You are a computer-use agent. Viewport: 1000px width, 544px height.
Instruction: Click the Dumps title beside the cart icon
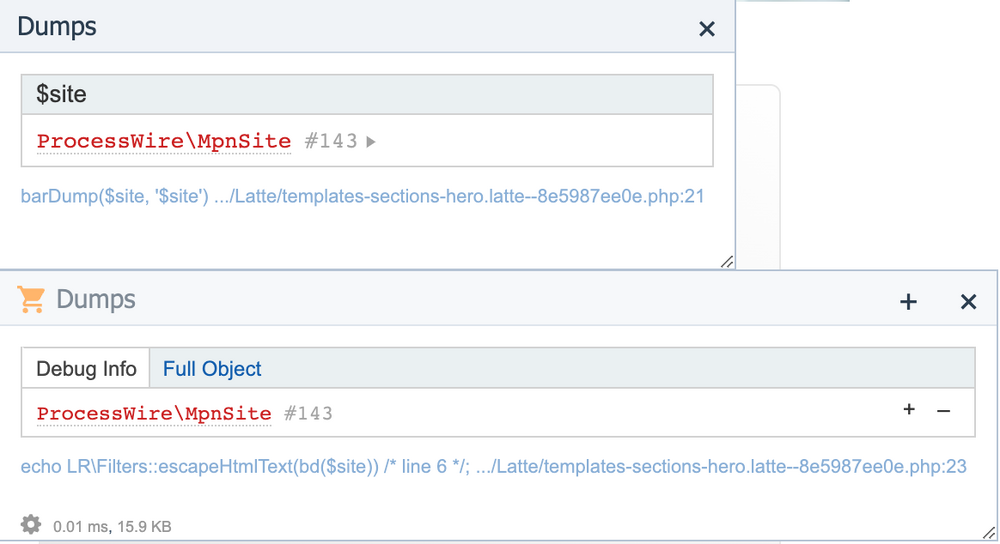[x=96, y=299]
